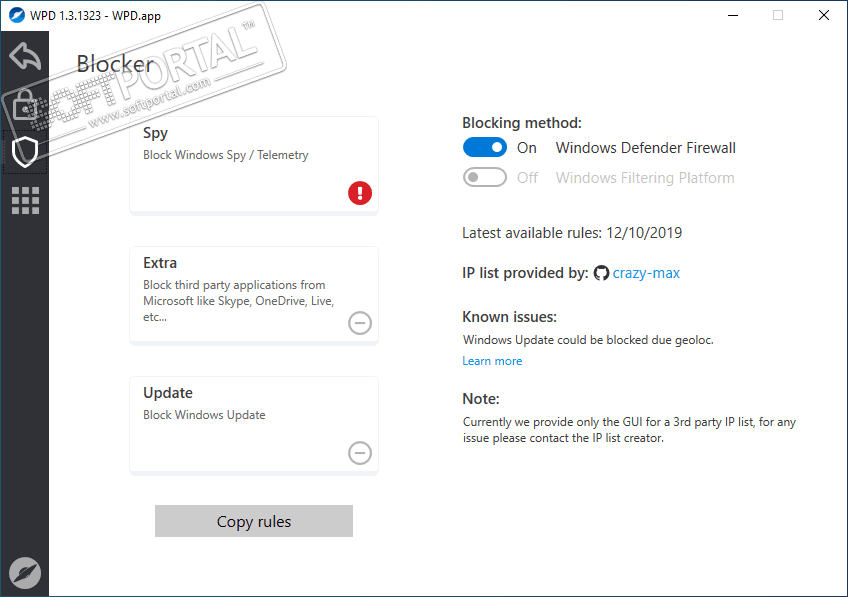Close the WPD window
This screenshot has width=848, height=597.
click(824, 15)
